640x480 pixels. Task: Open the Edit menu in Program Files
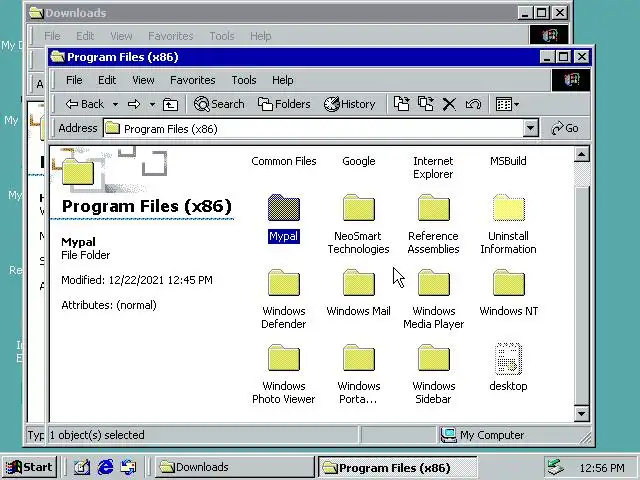(x=107, y=80)
